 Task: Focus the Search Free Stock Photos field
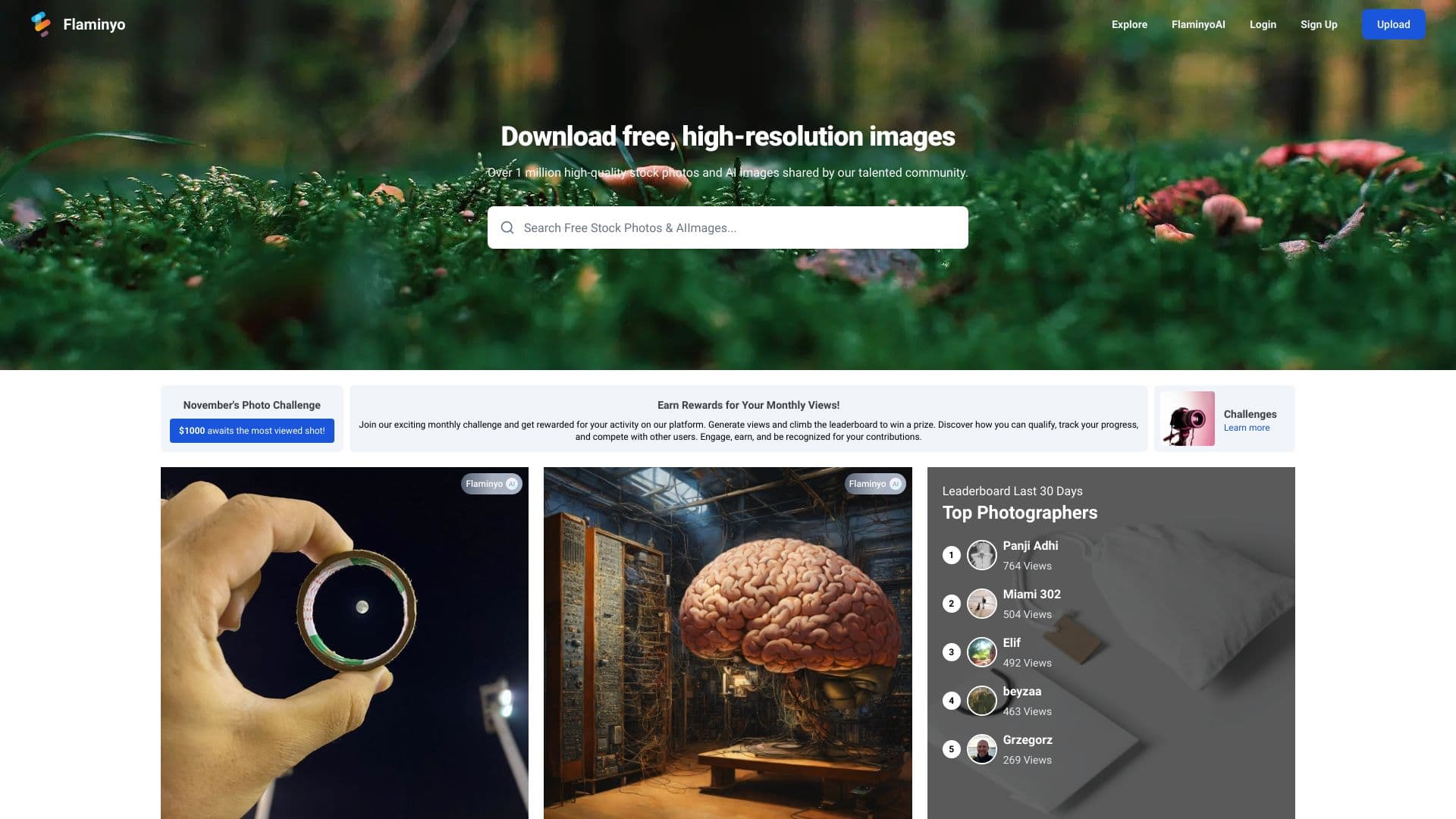(x=728, y=227)
